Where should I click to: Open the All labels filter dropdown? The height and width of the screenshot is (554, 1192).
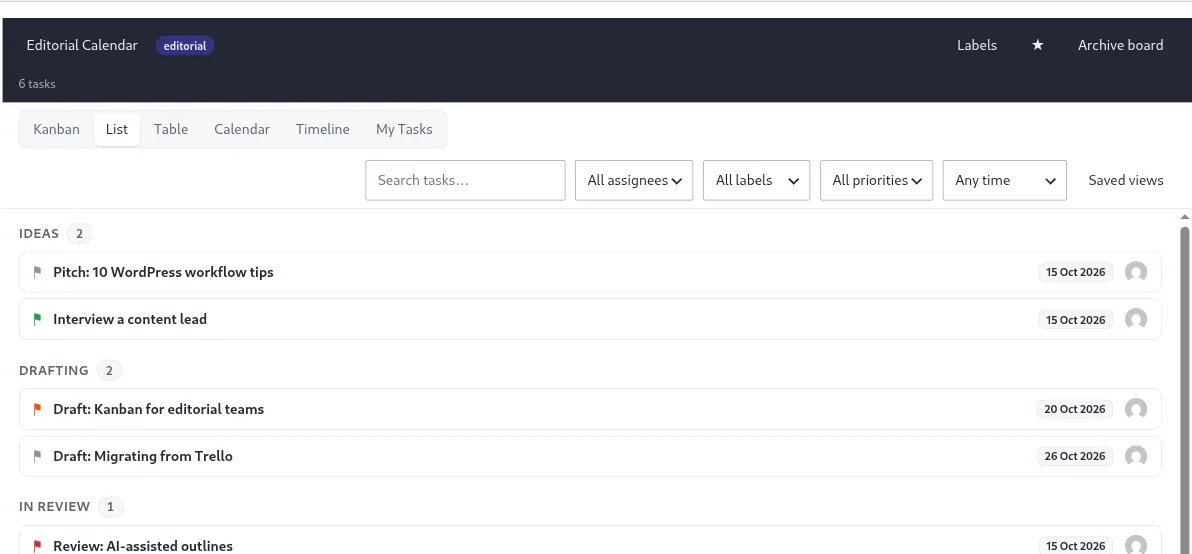[x=756, y=180]
